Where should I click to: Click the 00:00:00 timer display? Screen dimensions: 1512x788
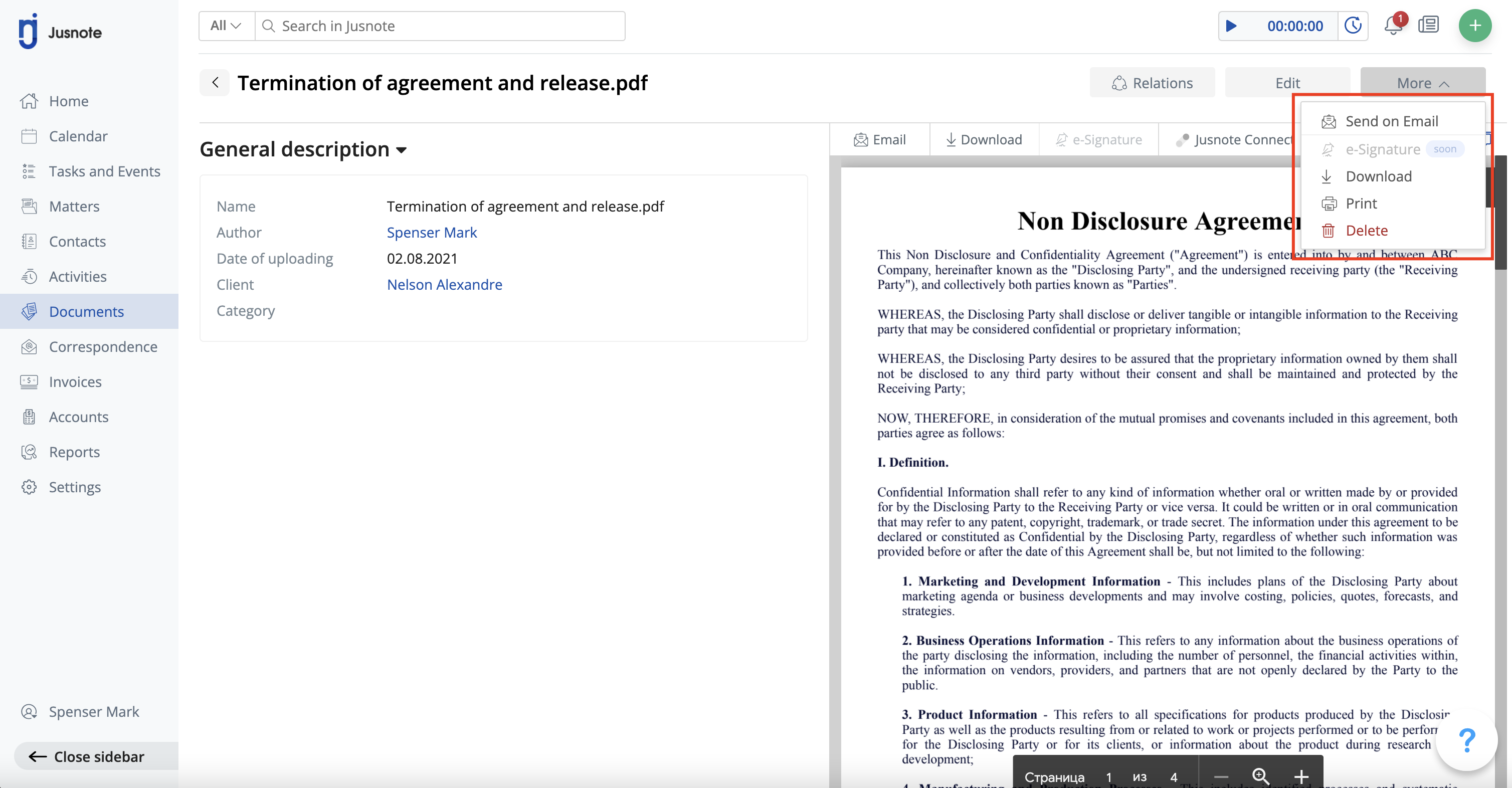pos(1295,26)
